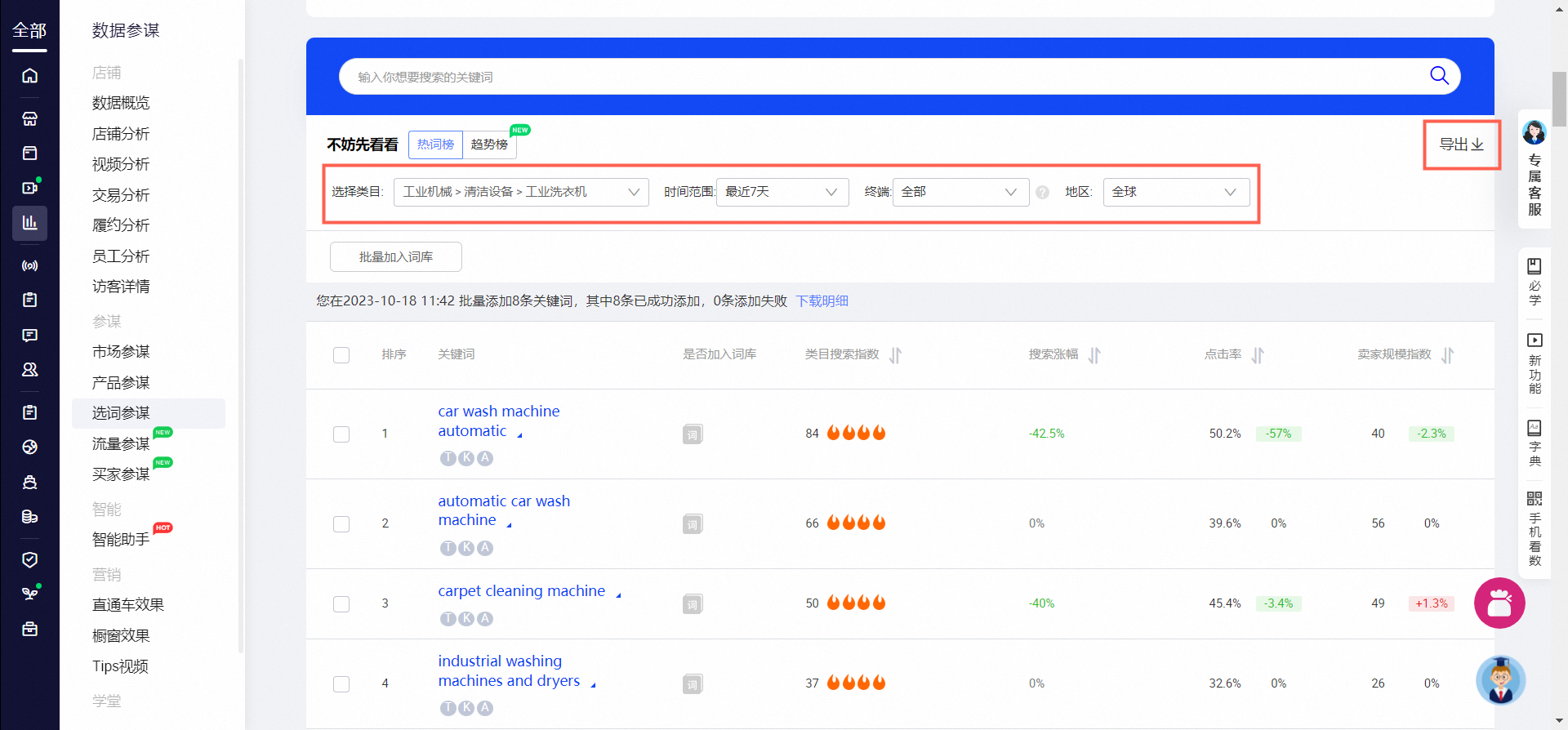Open 市场参谋 in the side menu
Screen dimensions: 1568x730
(x=121, y=352)
